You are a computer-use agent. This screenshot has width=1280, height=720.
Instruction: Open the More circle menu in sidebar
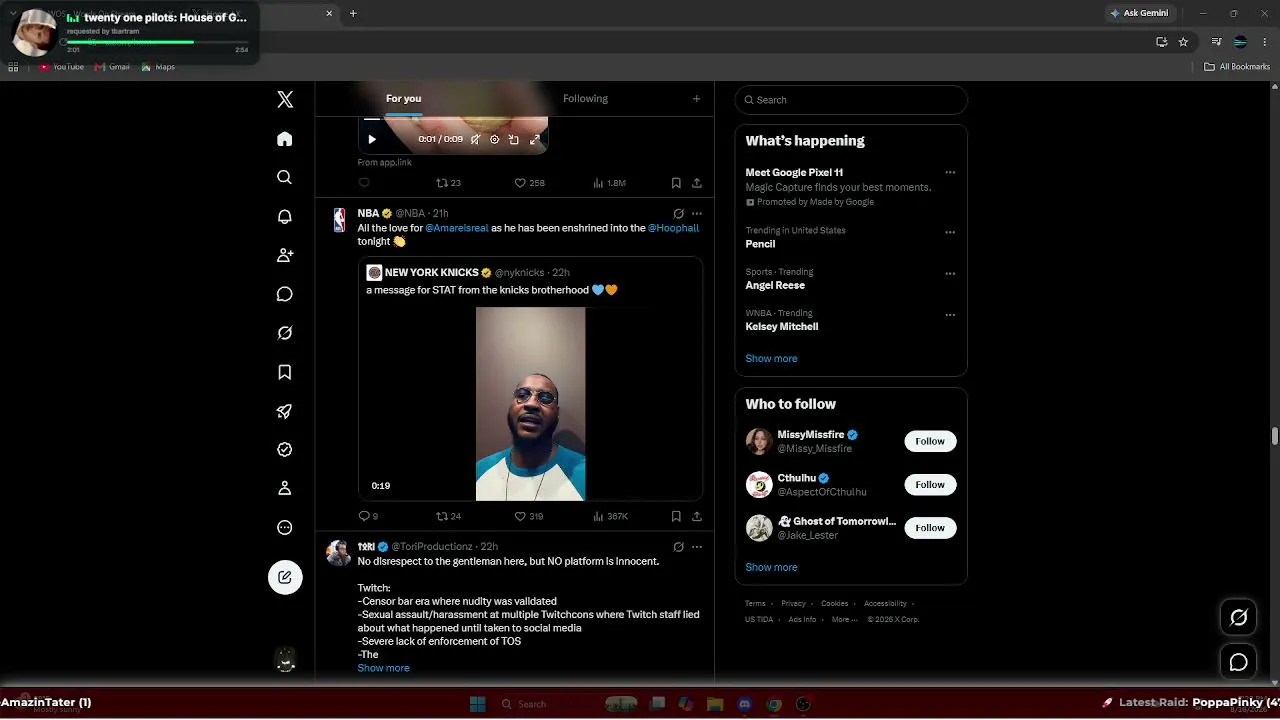coord(285,527)
